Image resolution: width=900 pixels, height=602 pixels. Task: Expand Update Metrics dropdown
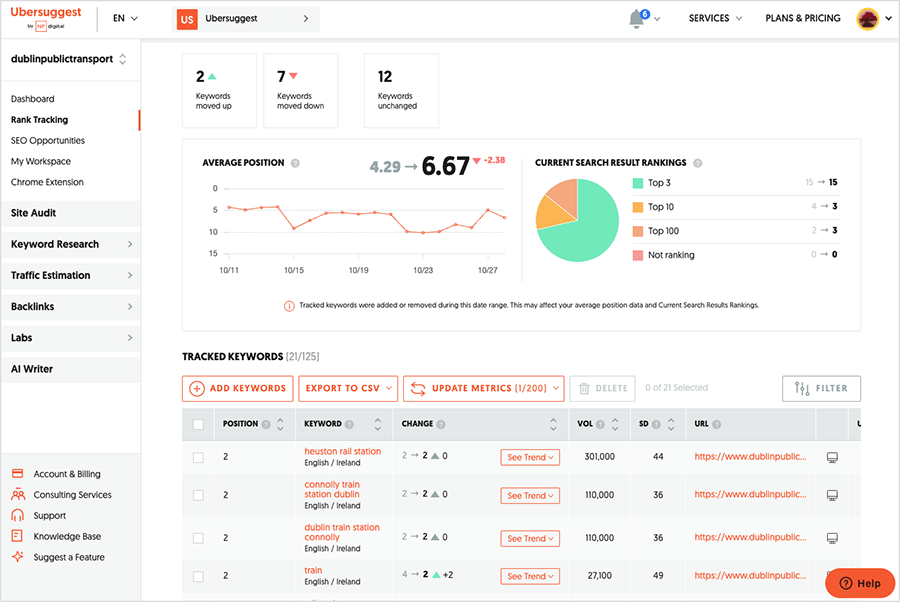pyautogui.click(x=484, y=389)
